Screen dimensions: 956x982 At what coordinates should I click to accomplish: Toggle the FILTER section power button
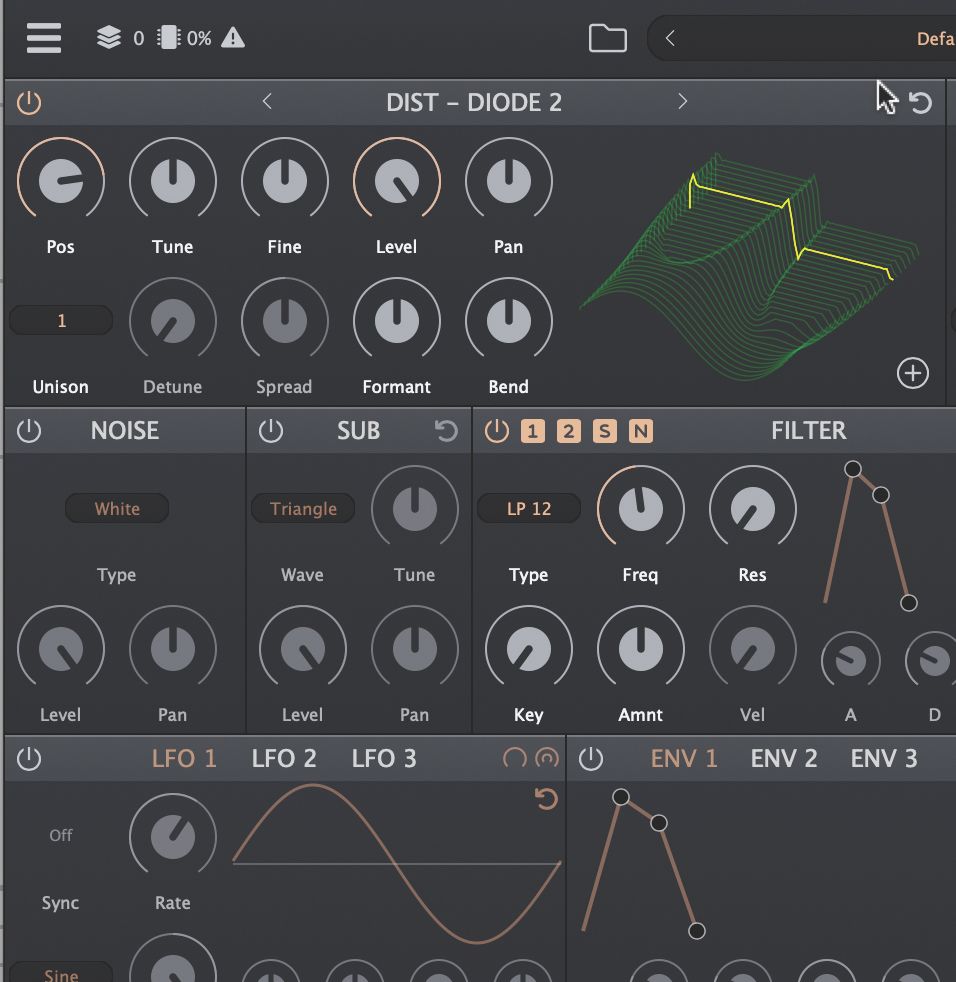(x=496, y=430)
